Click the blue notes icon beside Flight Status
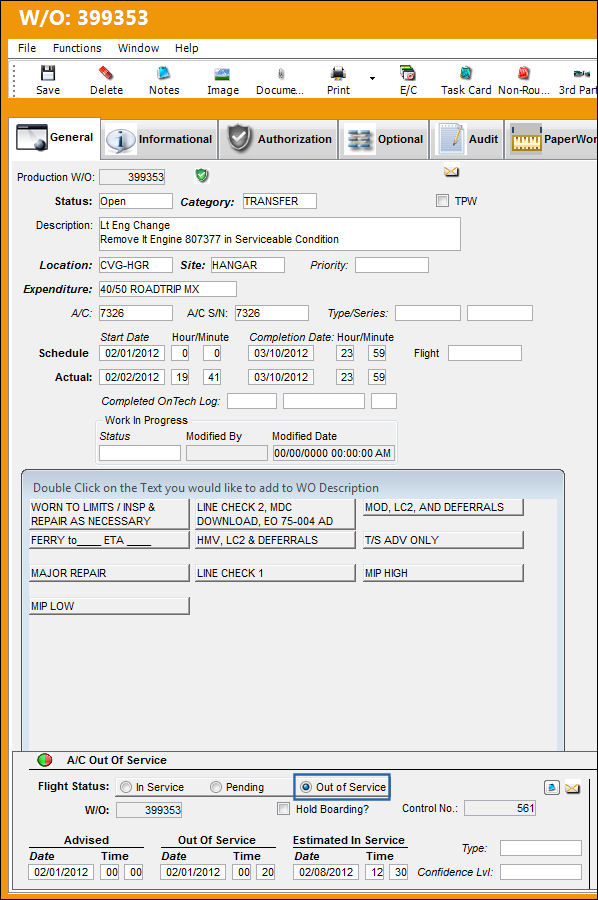598x900 pixels. point(552,787)
